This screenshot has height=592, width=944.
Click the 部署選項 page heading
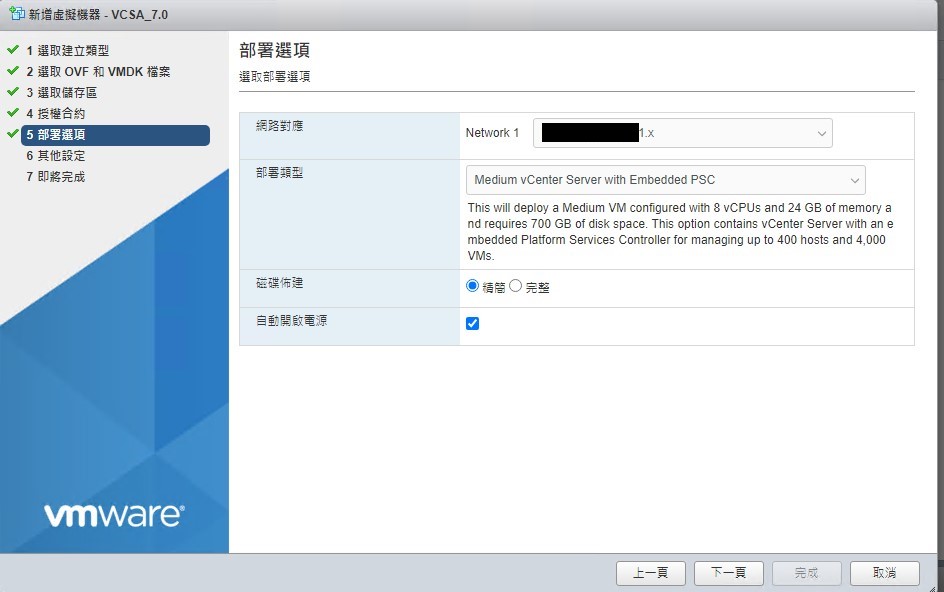275,50
